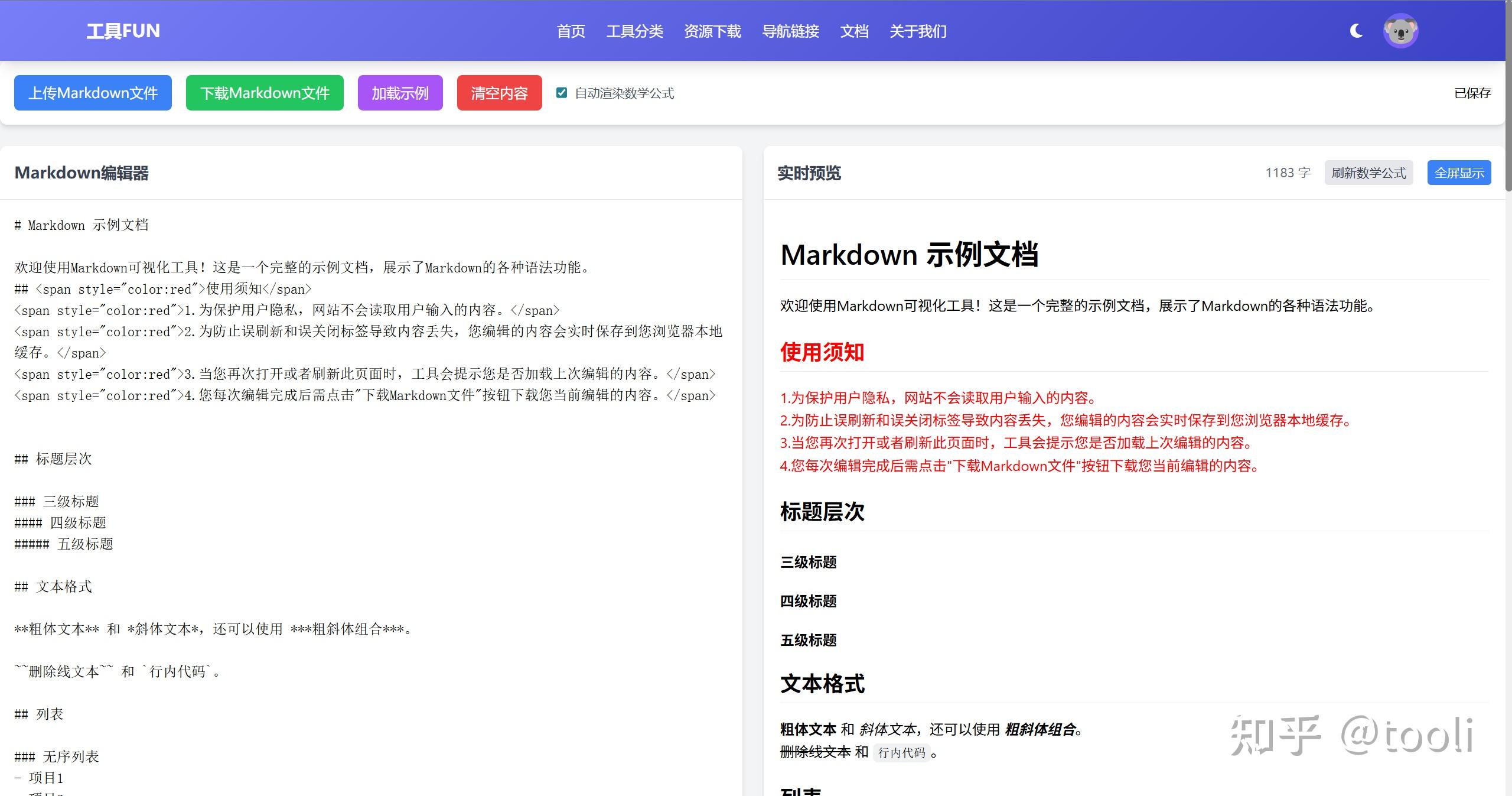Image resolution: width=1512 pixels, height=796 pixels.
Task: Click 标题层次 heading in preview
Action: [822, 512]
